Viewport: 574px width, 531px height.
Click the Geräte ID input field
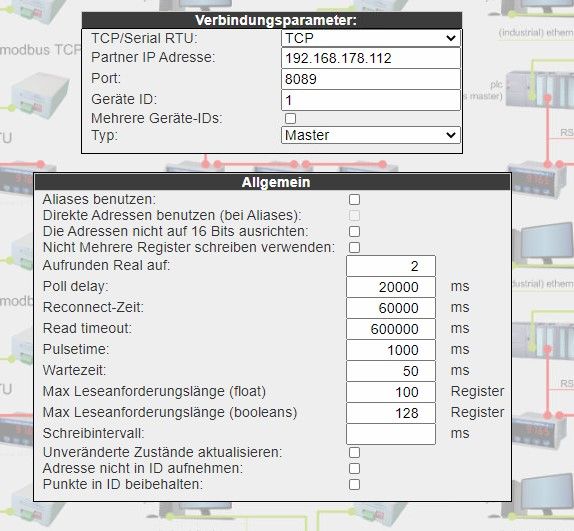[370, 100]
